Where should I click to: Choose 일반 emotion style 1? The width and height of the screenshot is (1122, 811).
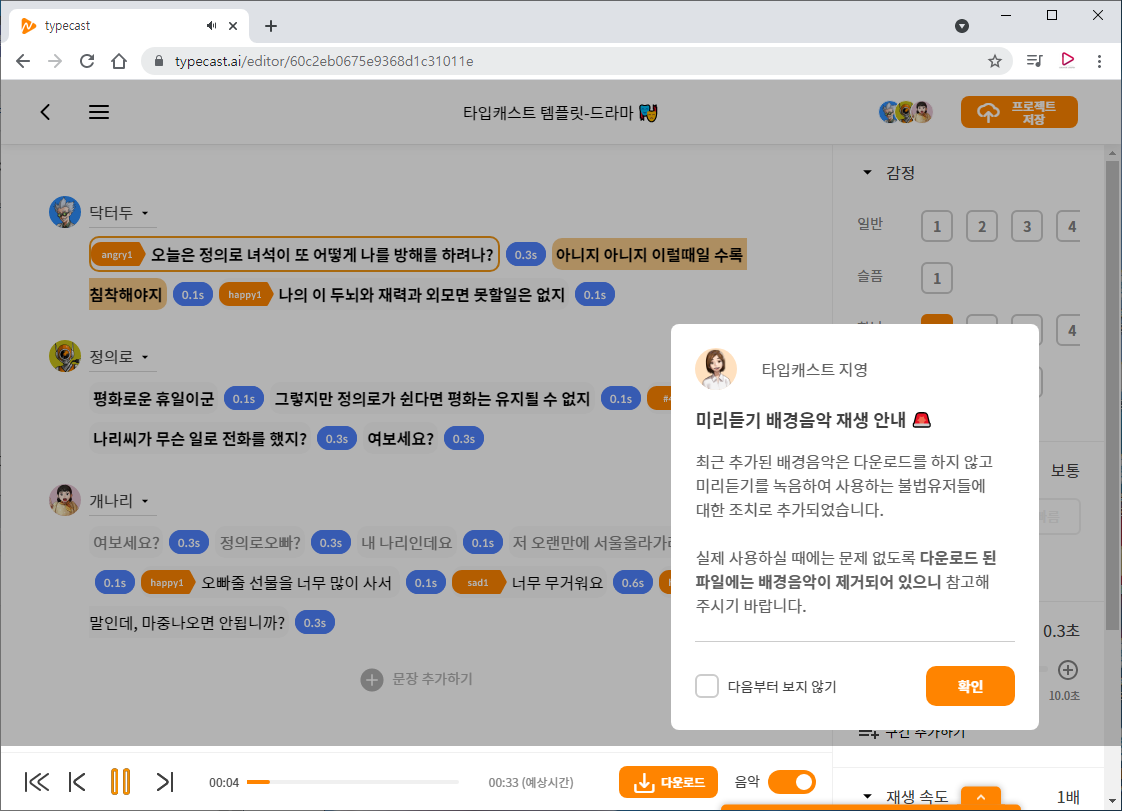pos(937,226)
